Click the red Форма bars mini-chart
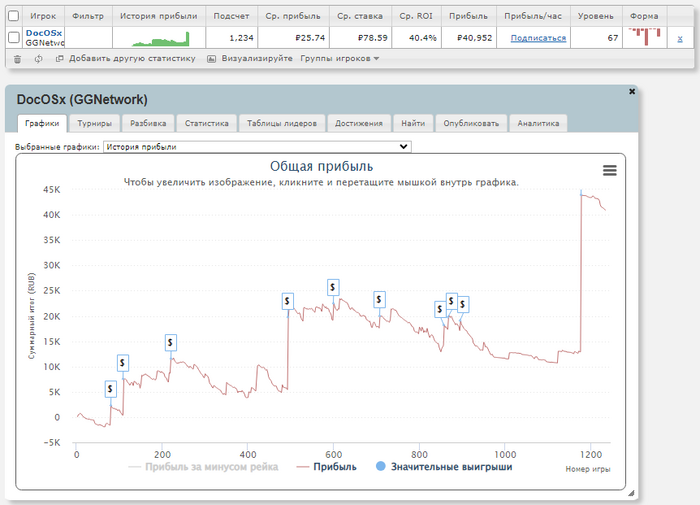This screenshot has height=505, width=700. tap(645, 37)
